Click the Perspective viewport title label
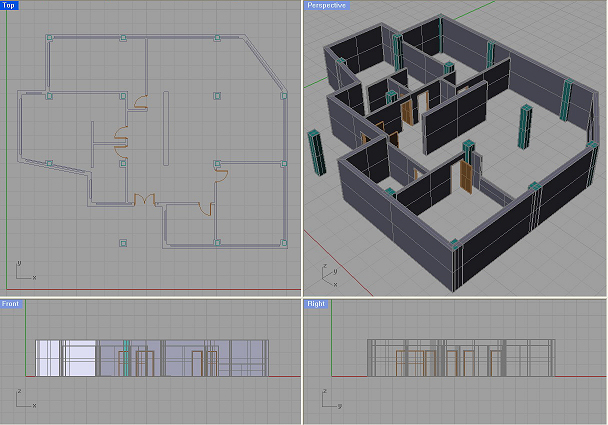The width and height of the screenshot is (608, 425). pos(326,5)
